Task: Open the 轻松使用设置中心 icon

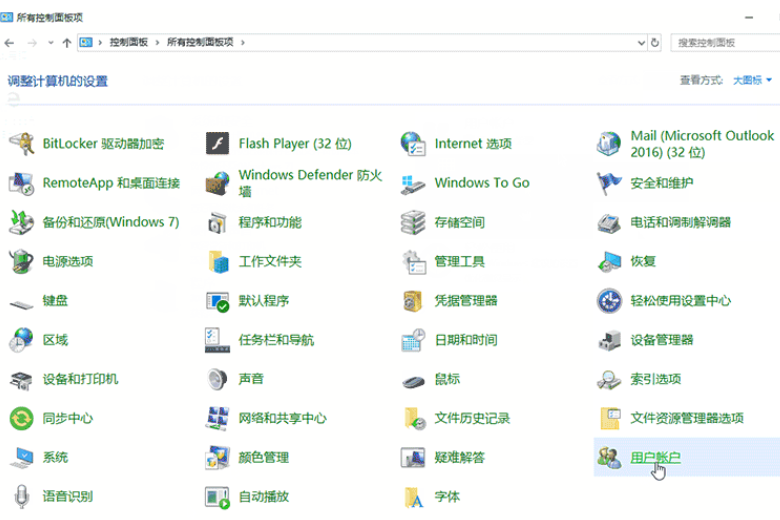Action: pos(609,301)
